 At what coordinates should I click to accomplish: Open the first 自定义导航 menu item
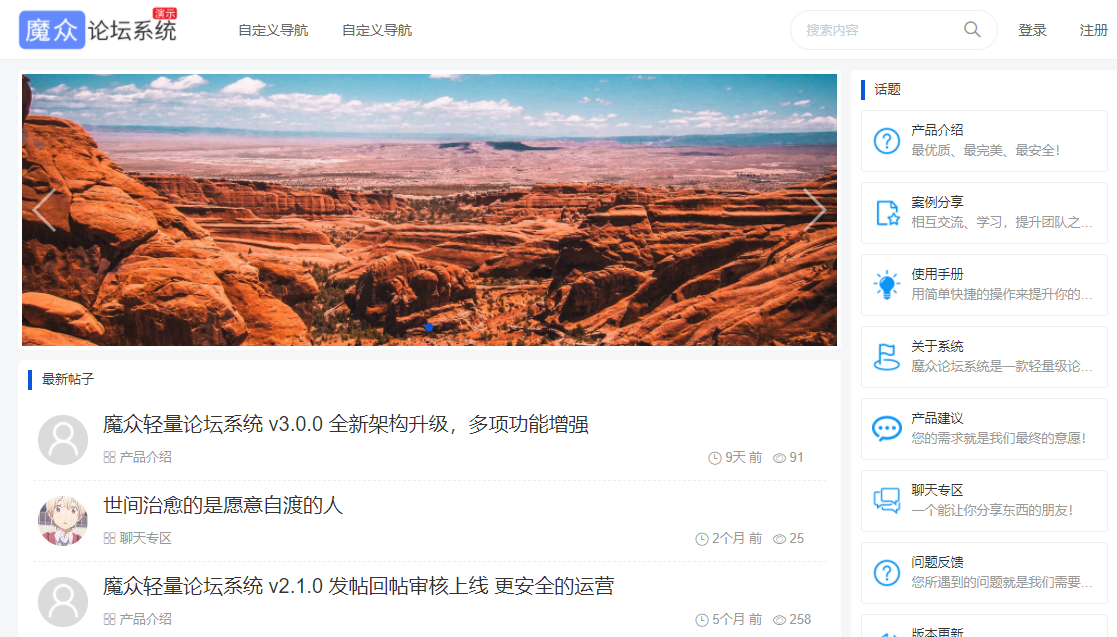(273, 30)
